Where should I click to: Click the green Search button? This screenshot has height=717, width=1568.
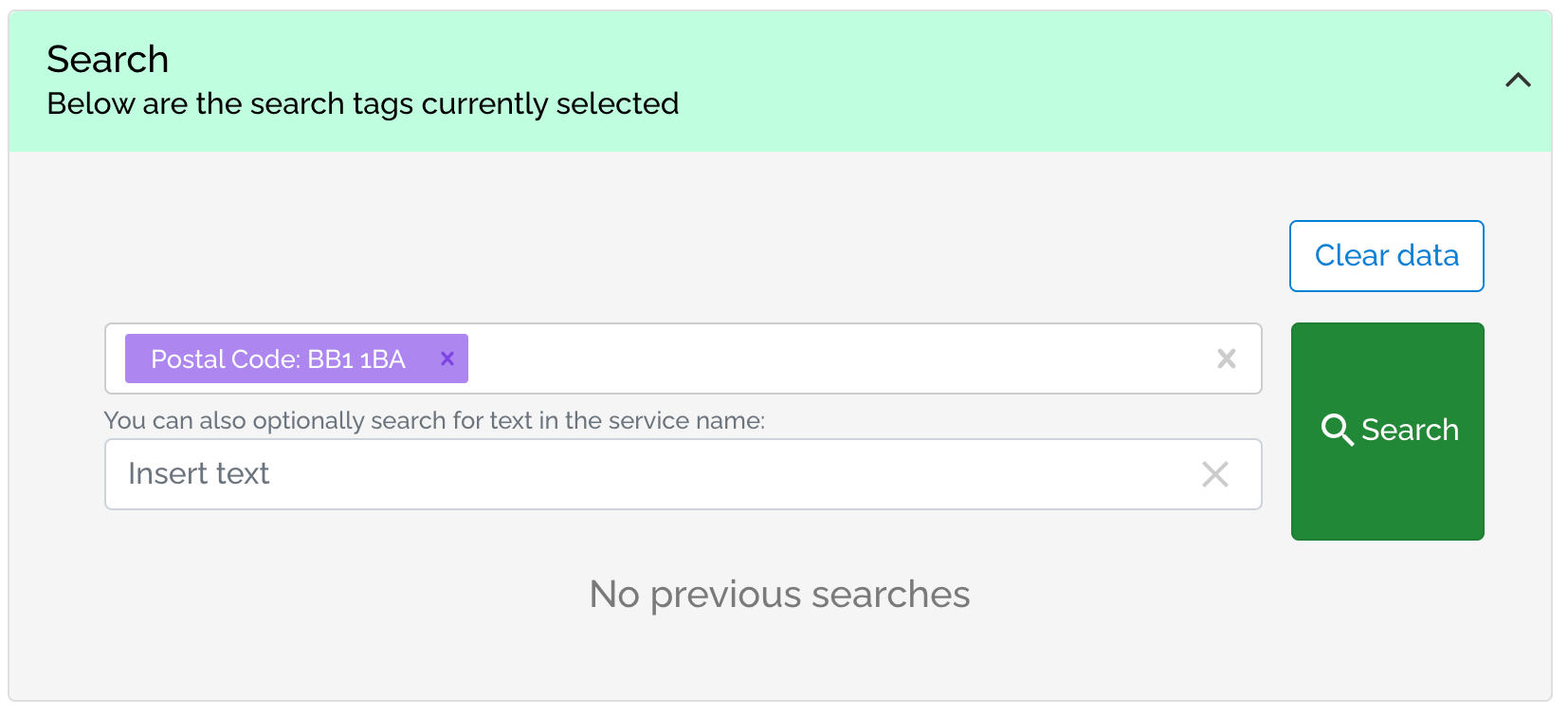1387,432
